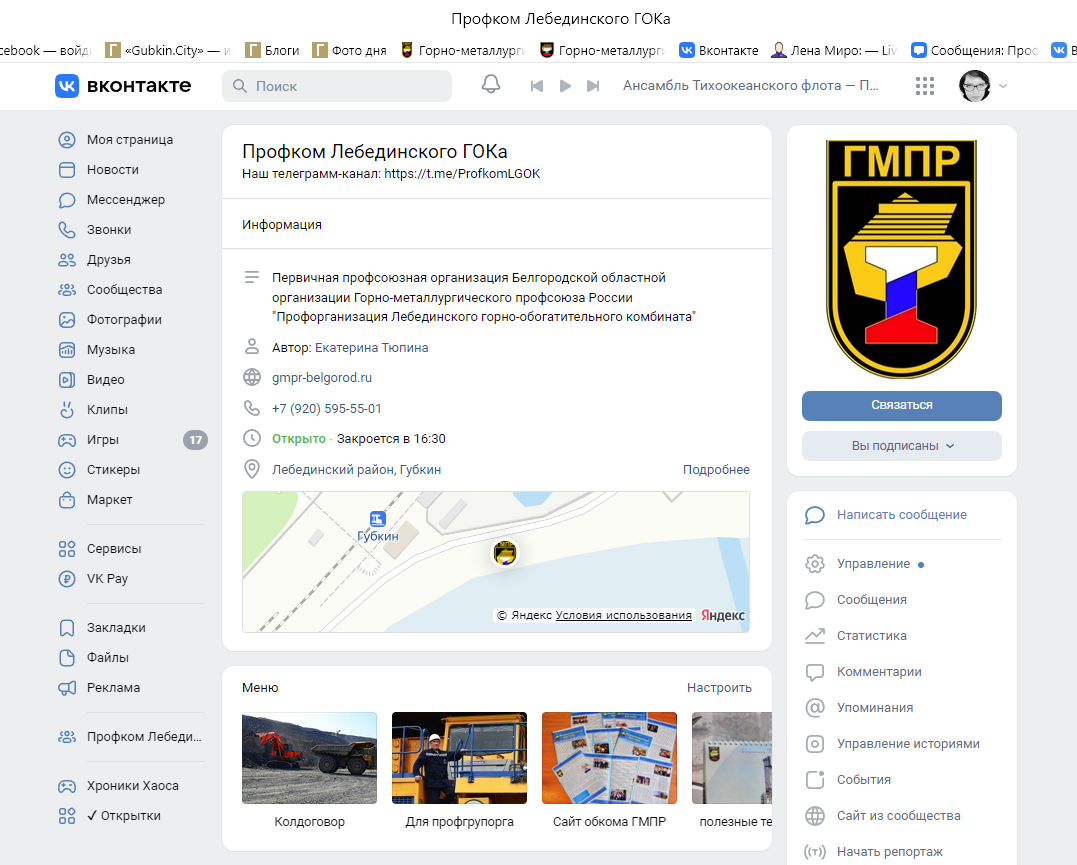This screenshot has height=865, width=1077.
Task: Click the Музыка music icon
Action: [x=67, y=350]
